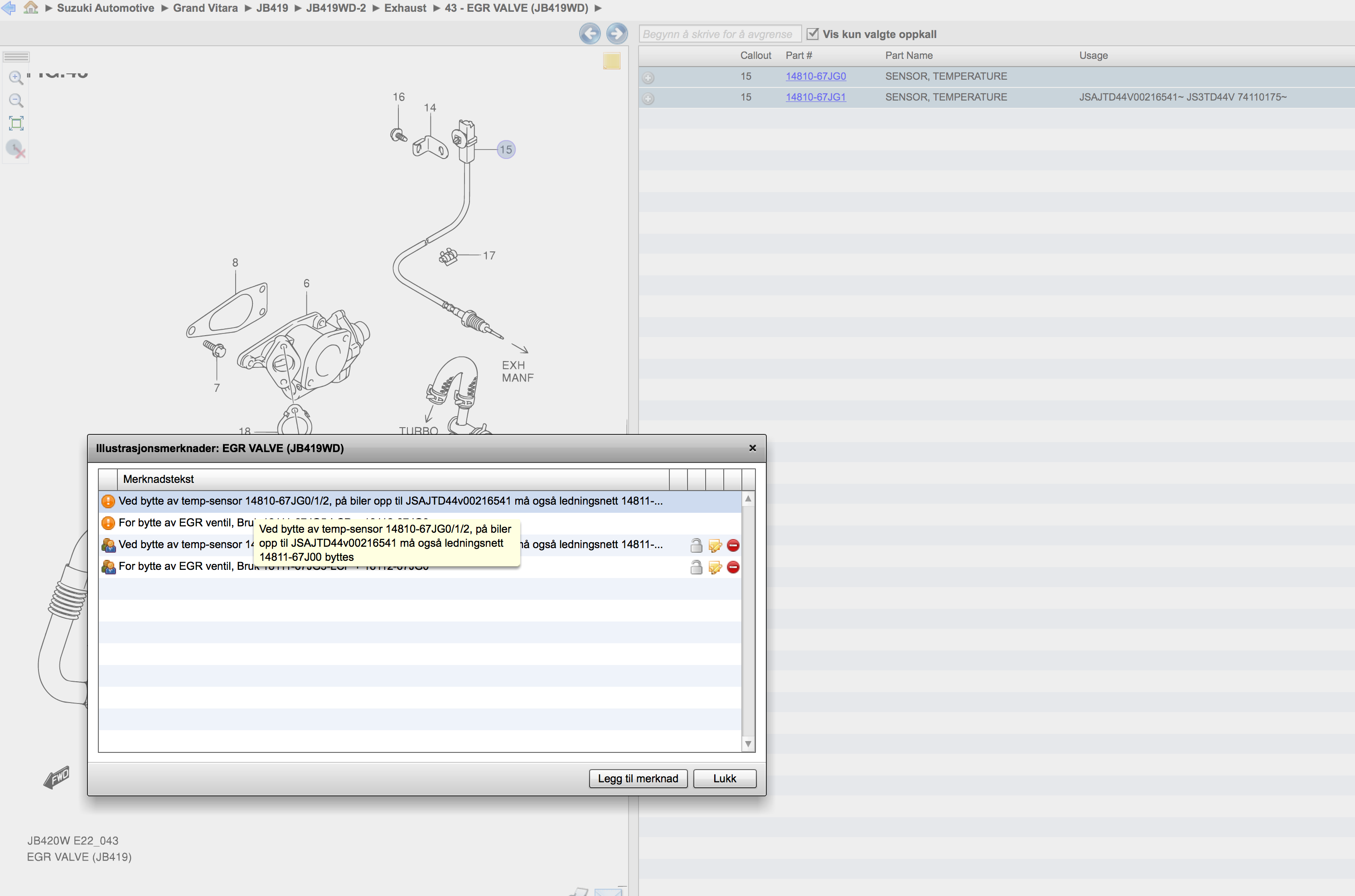1355x896 pixels.
Task: Go to previous illustration arrow
Action: (590, 34)
